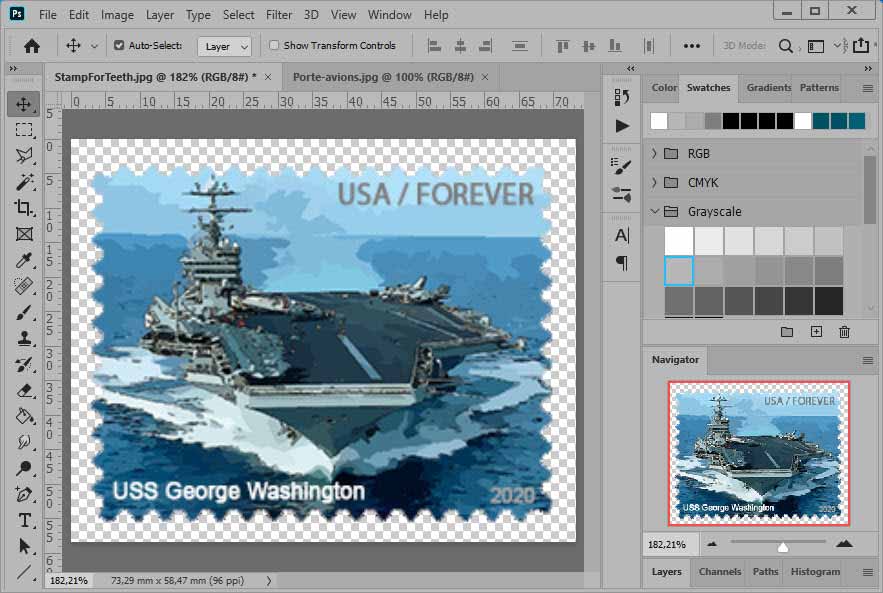Open the Actions panel play icon
This screenshot has width=883, height=593.
click(622, 126)
